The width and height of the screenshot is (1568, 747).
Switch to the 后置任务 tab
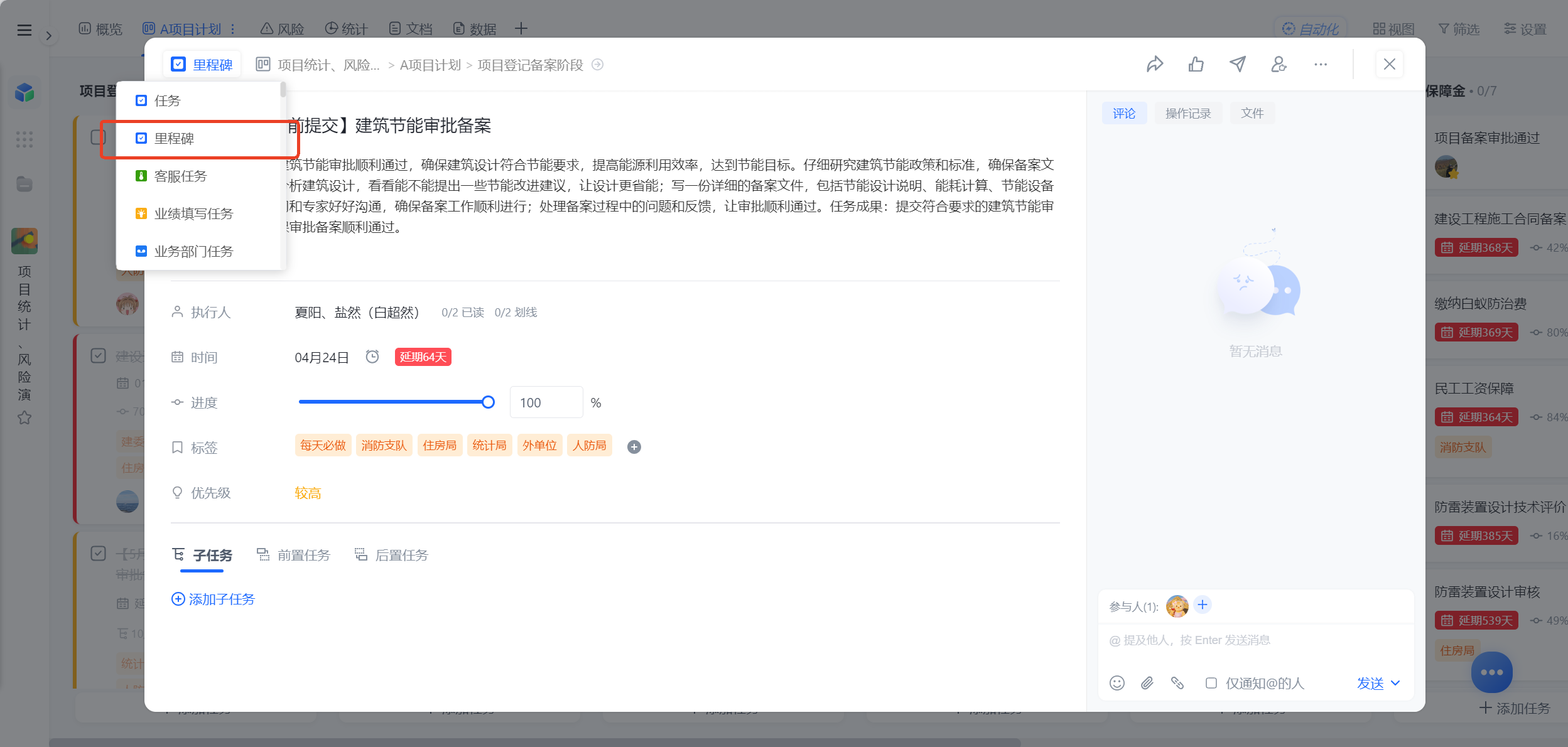391,555
